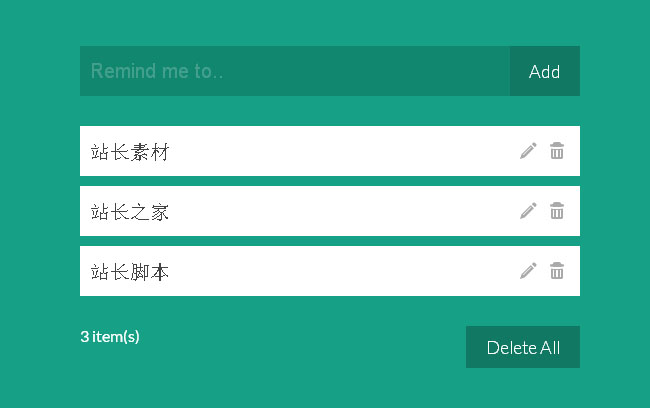Viewport: 650px width, 408px height.
Task: Click the Delete All button
Action: (x=523, y=347)
